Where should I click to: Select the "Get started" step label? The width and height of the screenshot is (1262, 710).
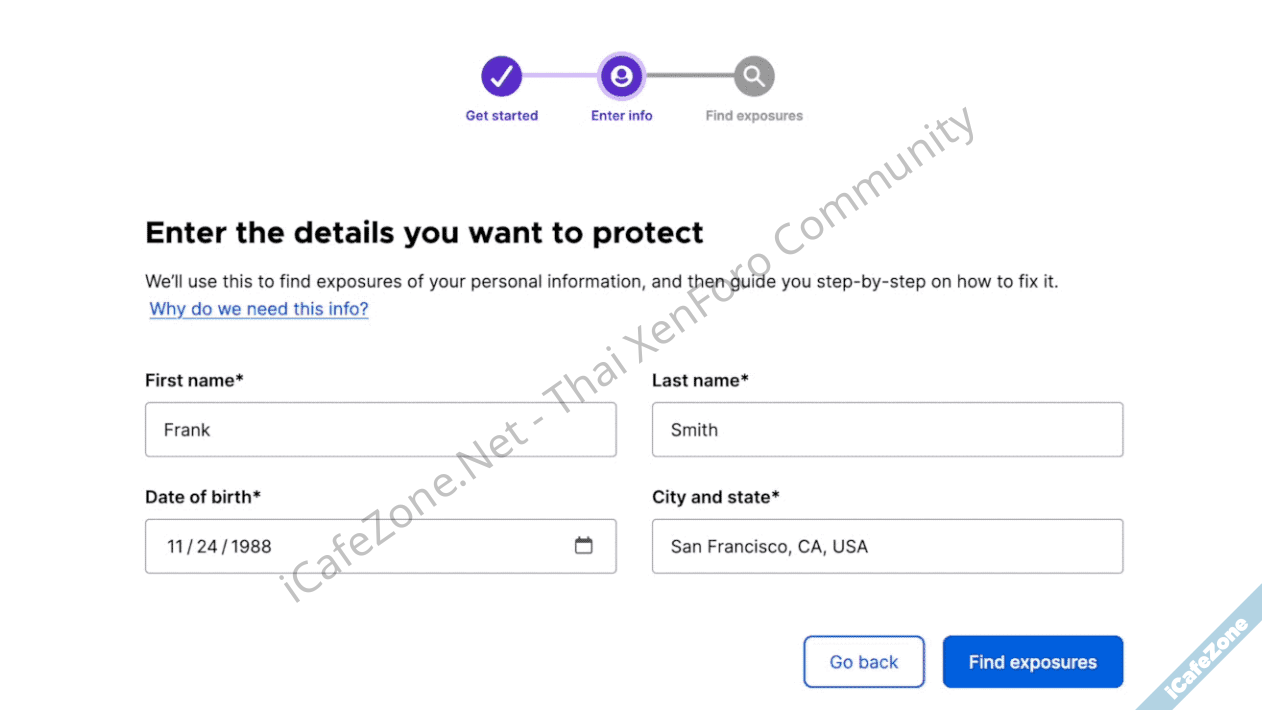coord(502,116)
